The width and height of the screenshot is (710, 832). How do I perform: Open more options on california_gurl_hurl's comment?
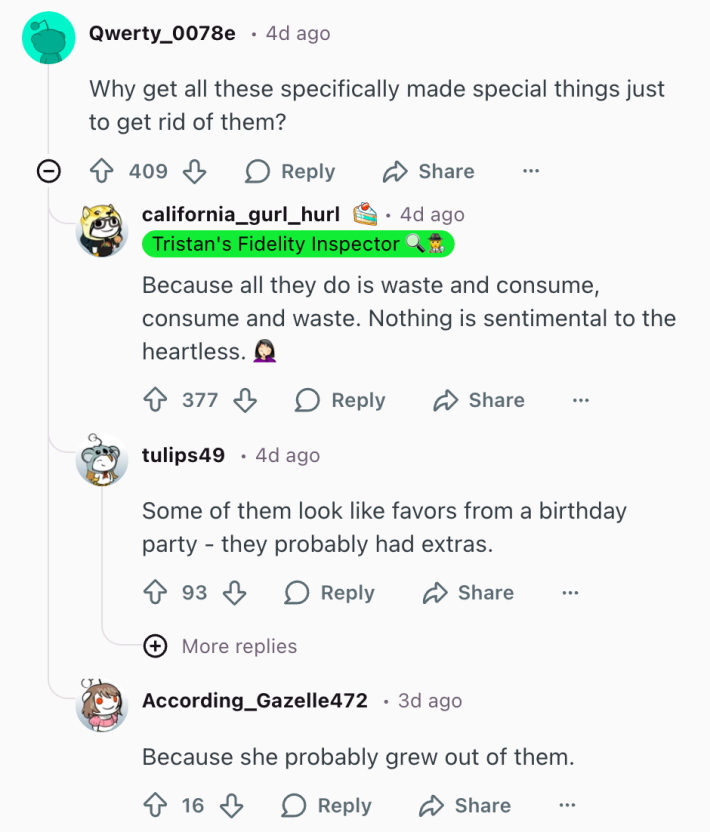[x=581, y=400]
